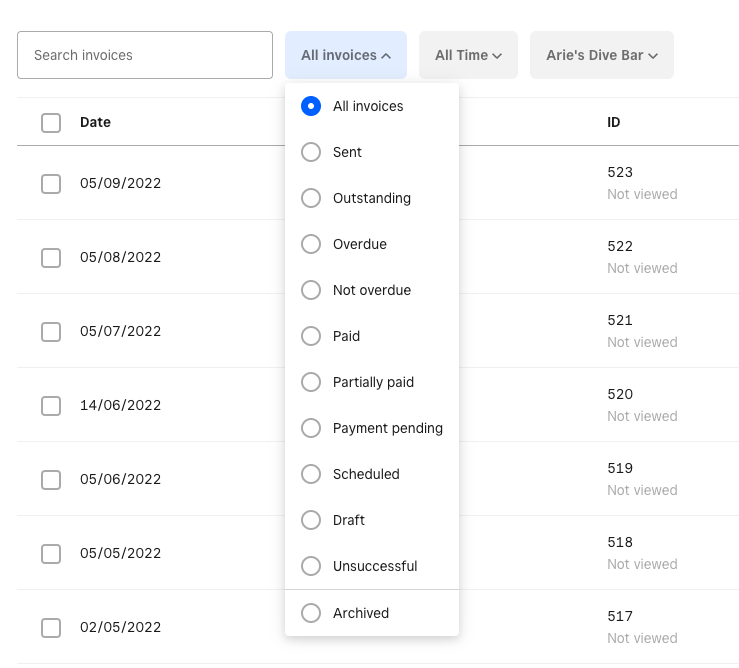This screenshot has width=739, height=668.
Task: Filter by Not overdue invoices
Action: [x=311, y=290]
